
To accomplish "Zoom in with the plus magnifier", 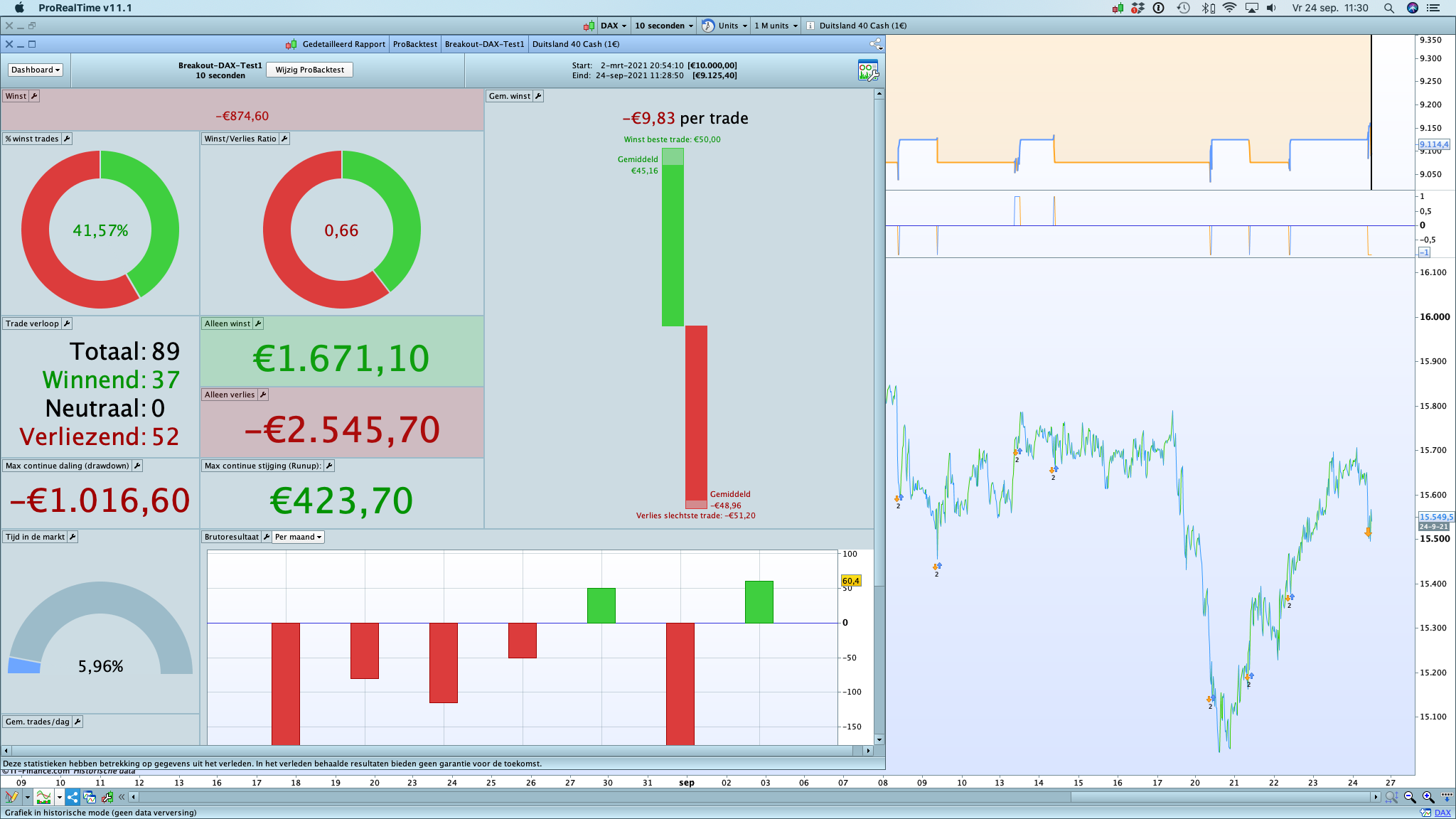I will tap(1428, 798).
